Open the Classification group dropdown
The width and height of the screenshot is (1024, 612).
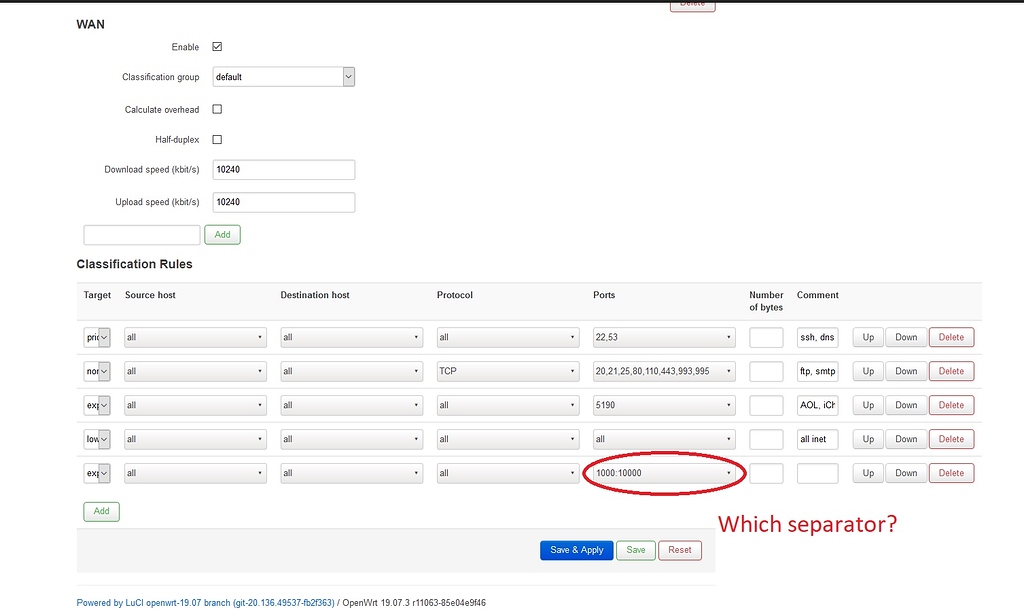coord(283,76)
